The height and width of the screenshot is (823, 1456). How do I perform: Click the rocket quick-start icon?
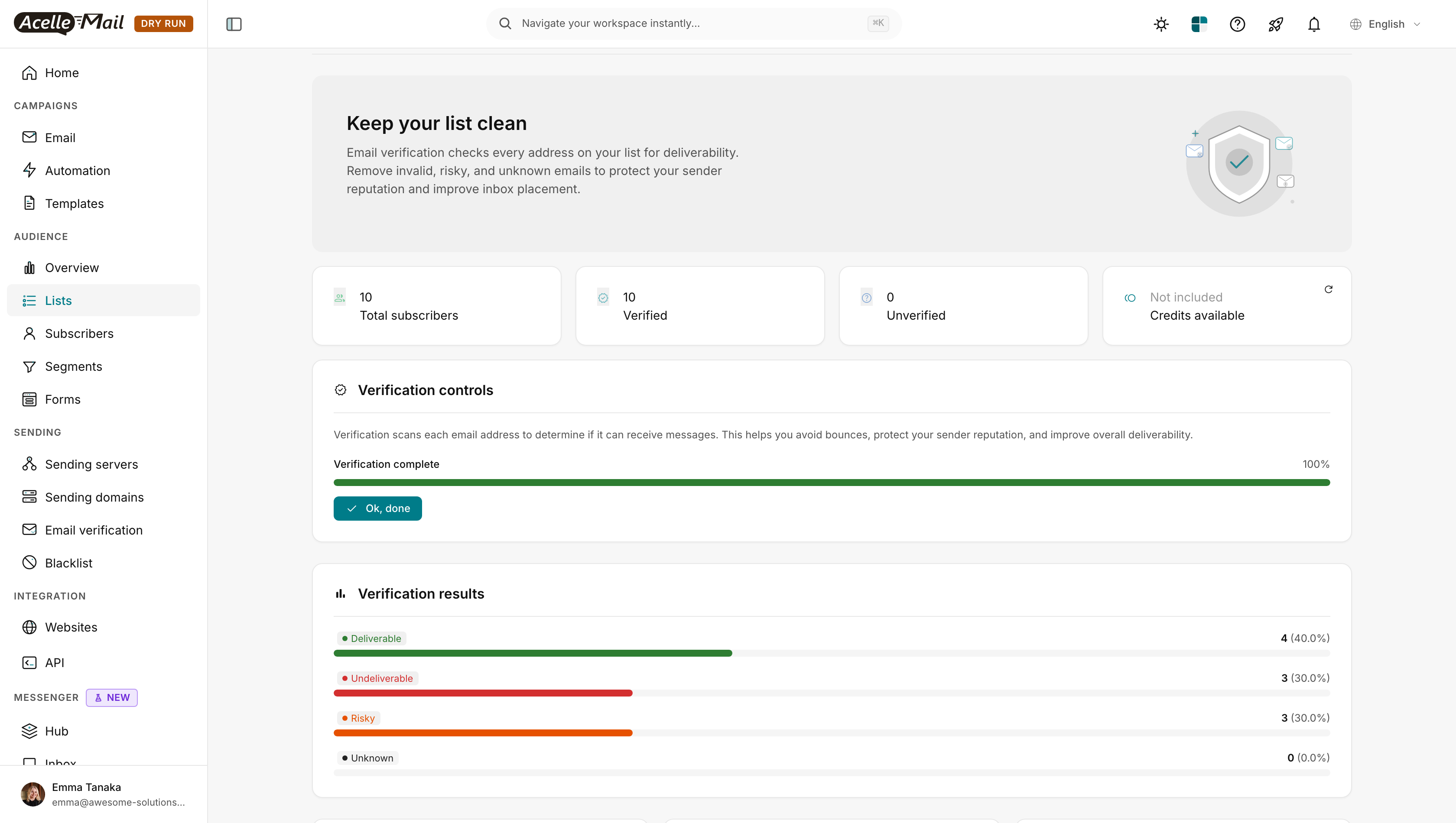[1276, 24]
